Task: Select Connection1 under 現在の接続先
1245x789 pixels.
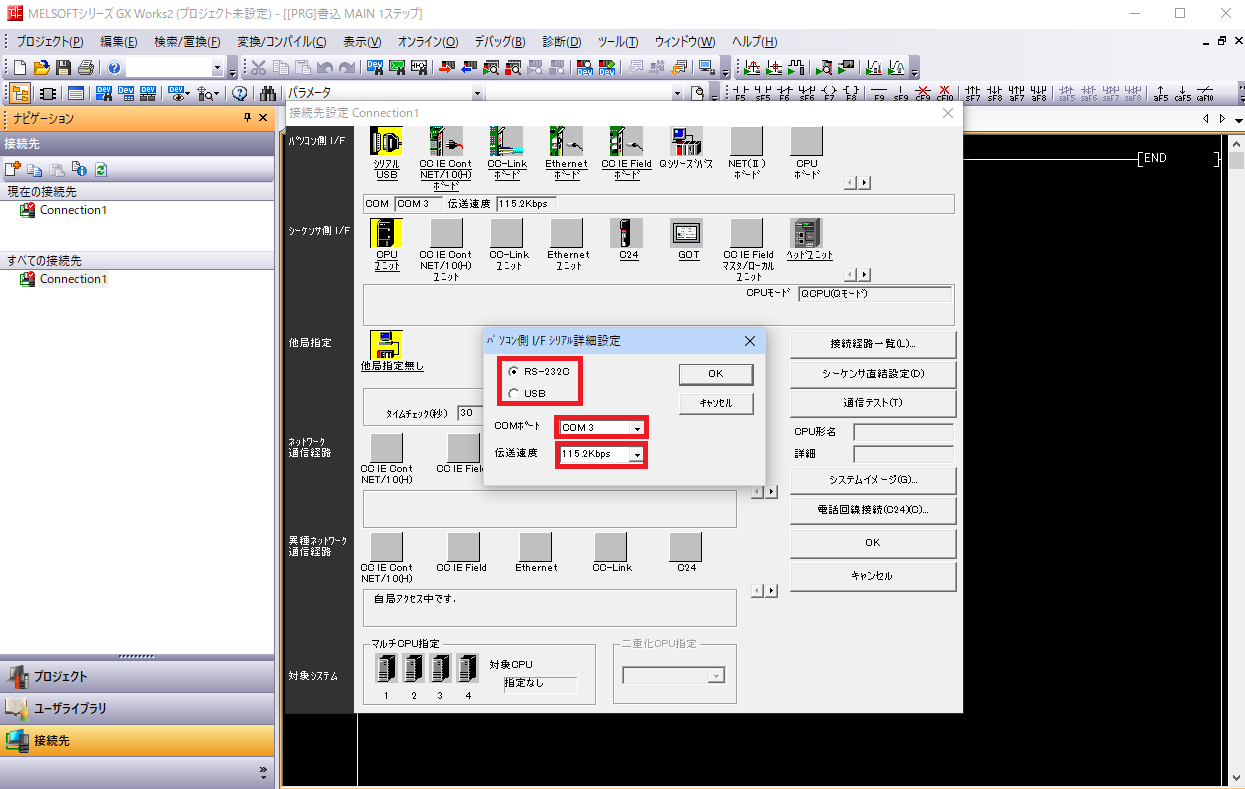Action: tap(72, 210)
